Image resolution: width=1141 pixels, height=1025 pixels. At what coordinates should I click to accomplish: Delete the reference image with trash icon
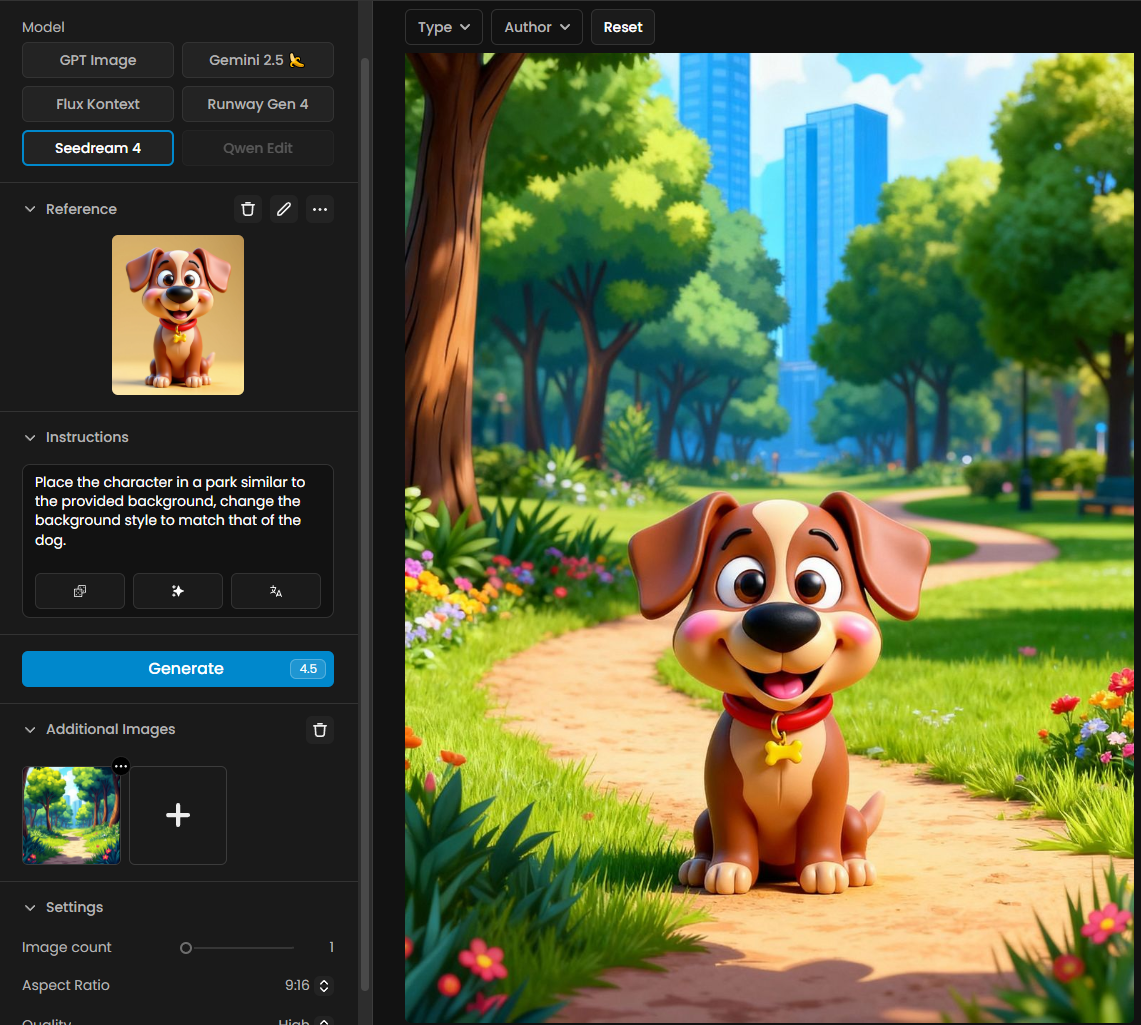point(248,209)
